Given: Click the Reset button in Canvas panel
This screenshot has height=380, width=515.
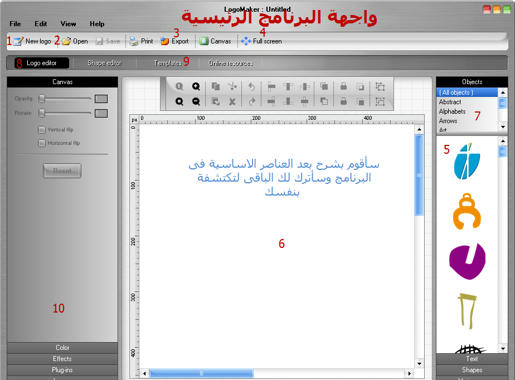Looking at the screenshot, I should [62, 171].
